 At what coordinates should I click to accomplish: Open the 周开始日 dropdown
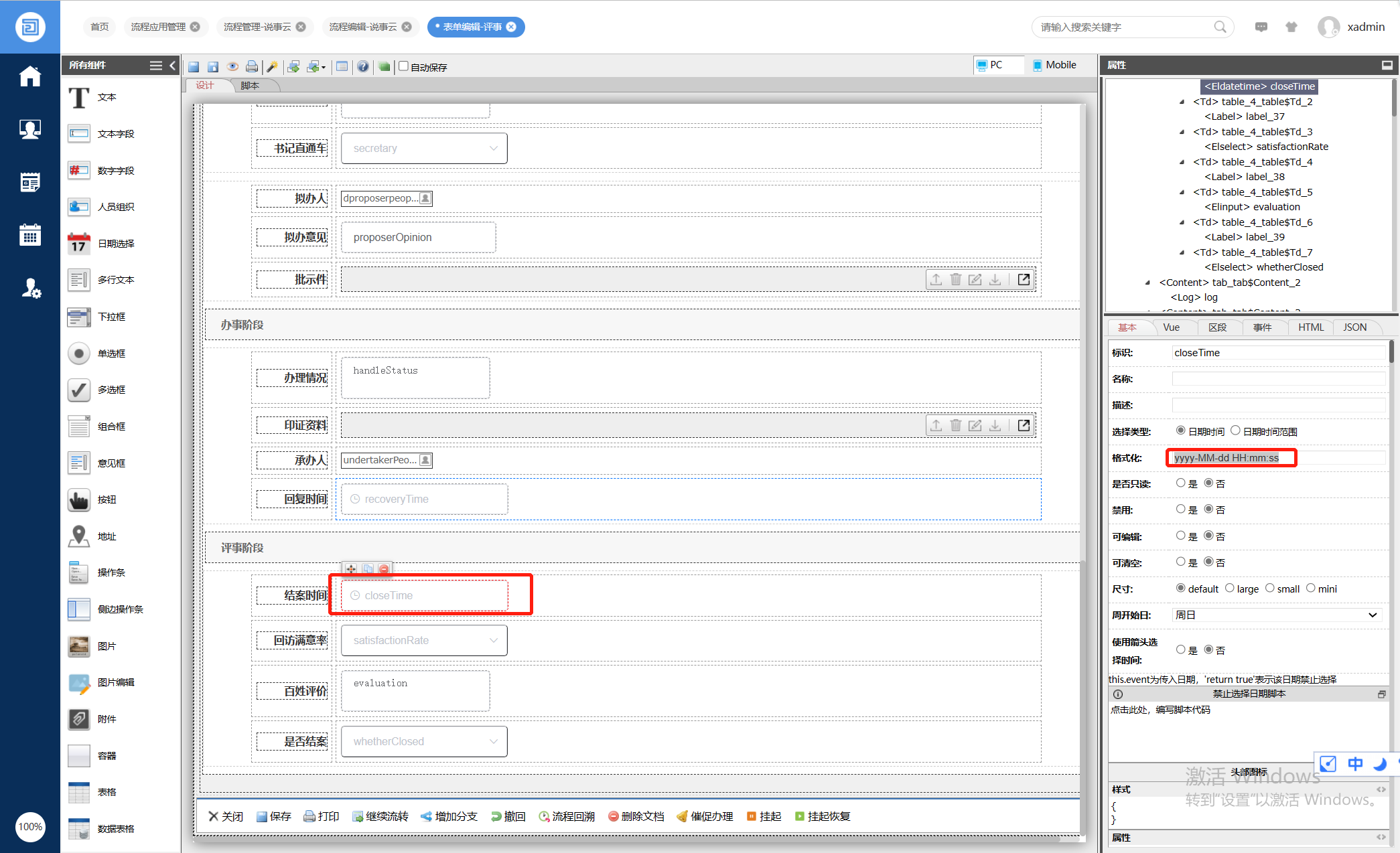click(x=1277, y=615)
